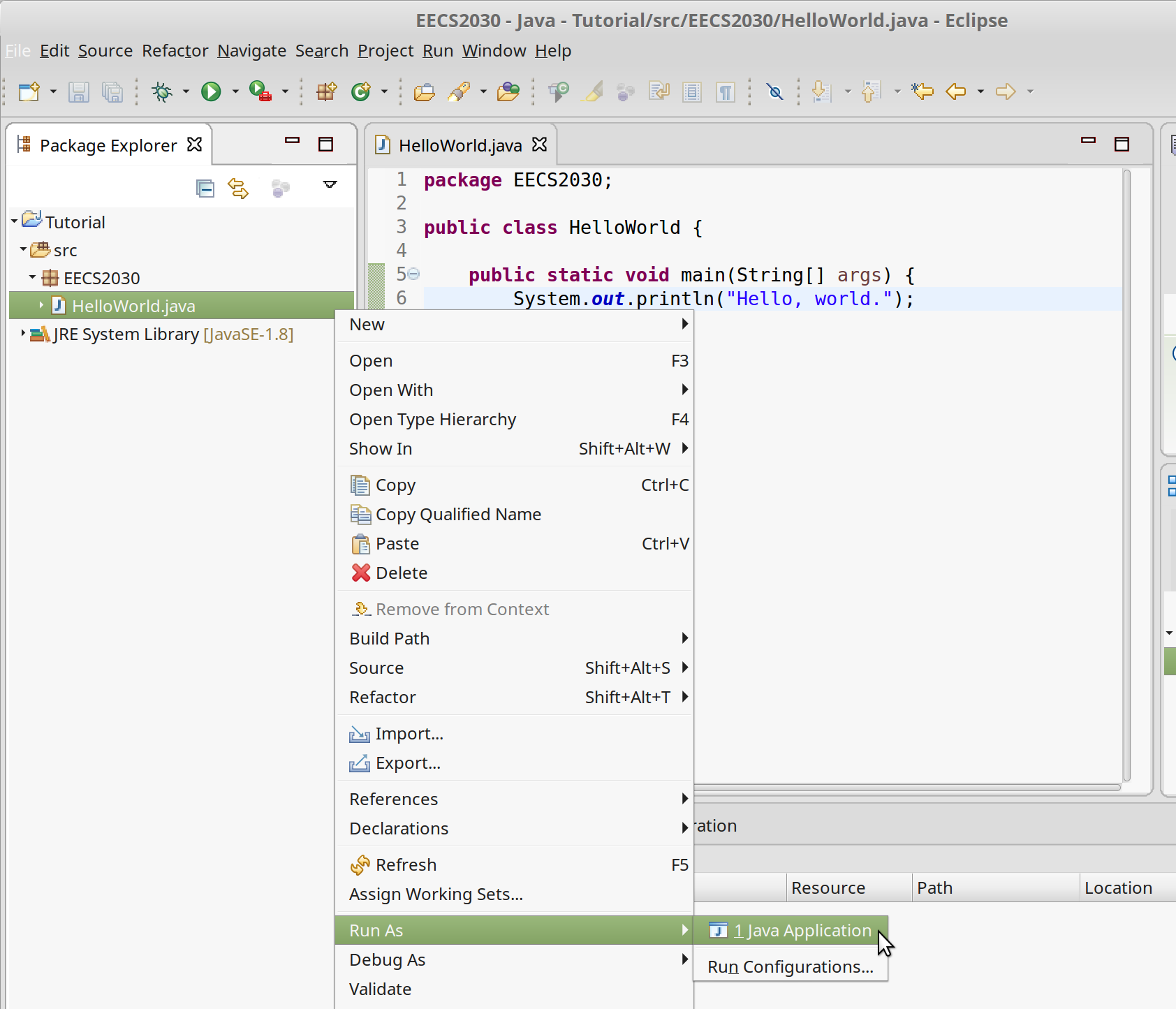This screenshot has width=1176, height=1009.
Task: Close the Package Explorer view tab
Action: pos(195,145)
